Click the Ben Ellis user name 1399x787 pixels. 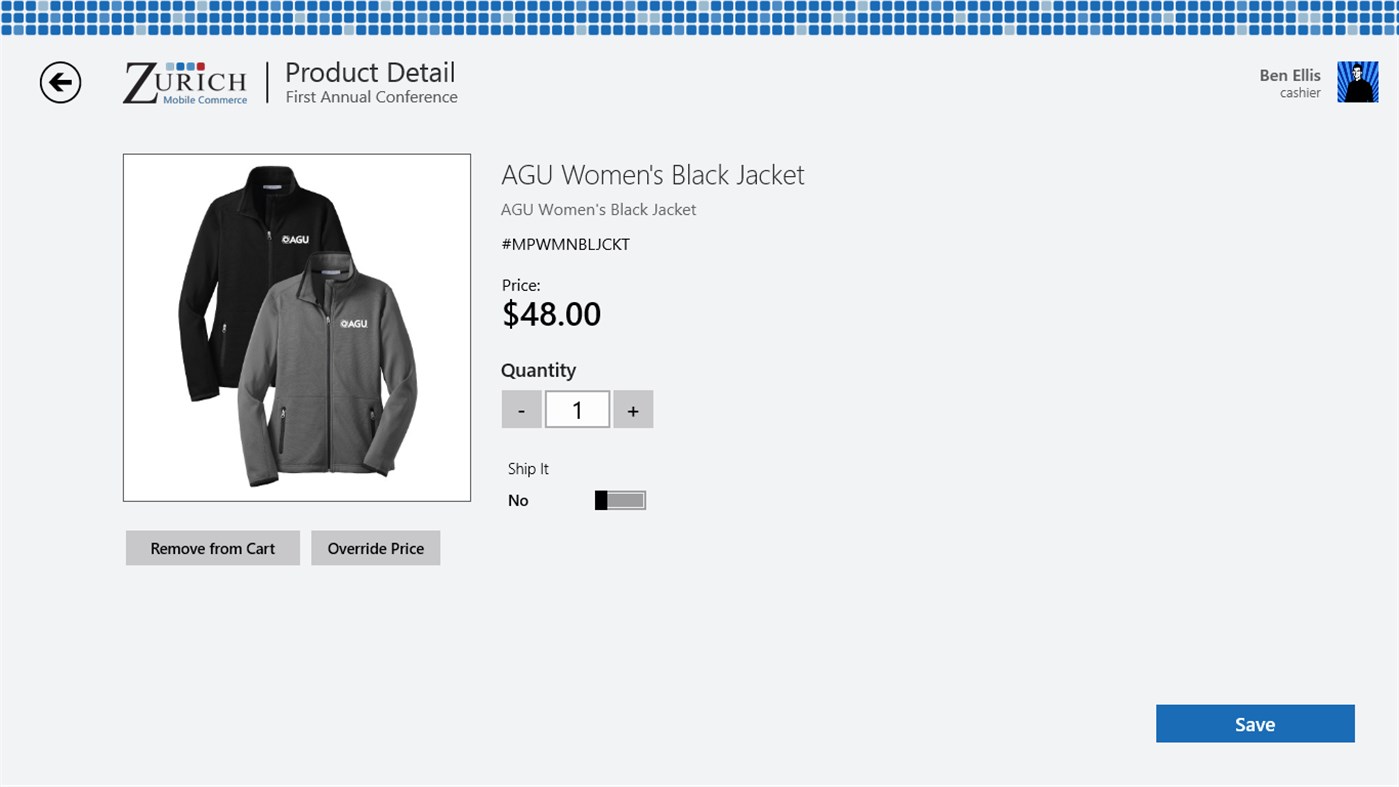click(x=1289, y=75)
